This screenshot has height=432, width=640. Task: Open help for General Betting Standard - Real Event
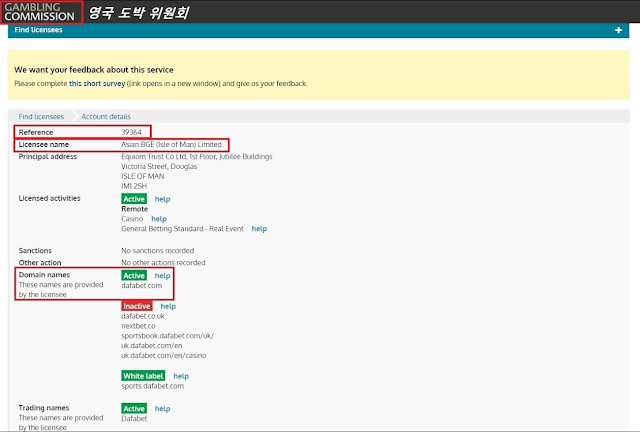pos(259,229)
